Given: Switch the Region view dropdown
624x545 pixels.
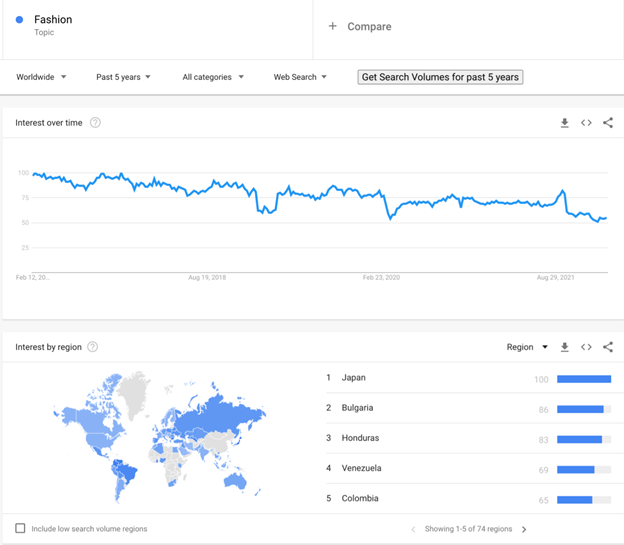Looking at the screenshot, I should coord(527,347).
